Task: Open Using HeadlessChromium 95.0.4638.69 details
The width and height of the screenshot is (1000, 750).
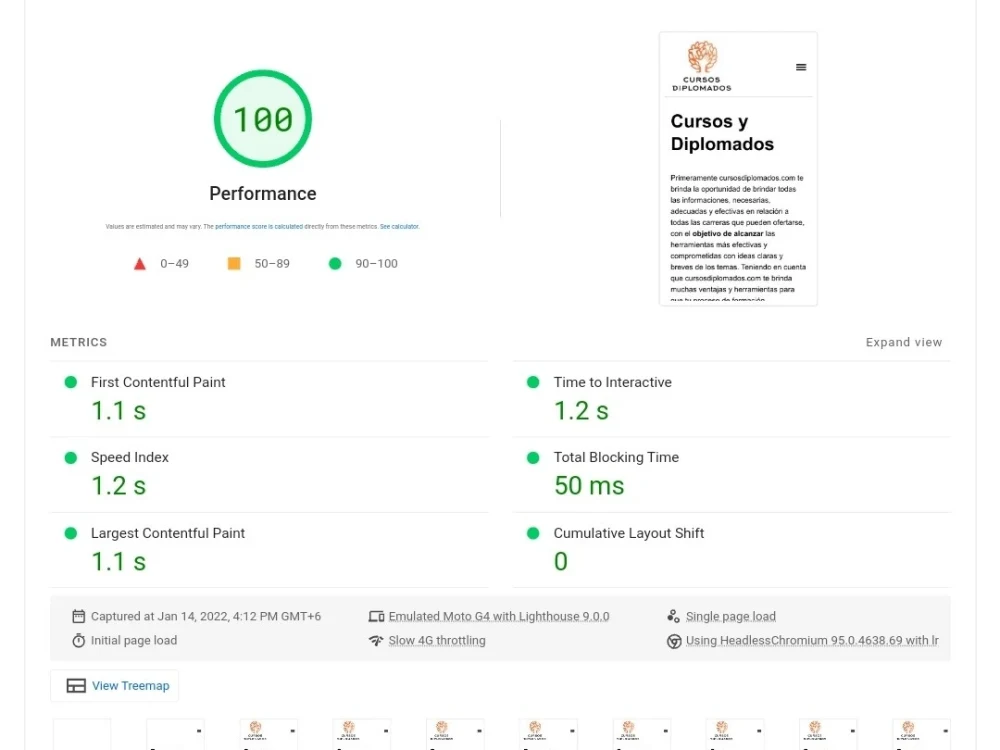Action: 812,640
